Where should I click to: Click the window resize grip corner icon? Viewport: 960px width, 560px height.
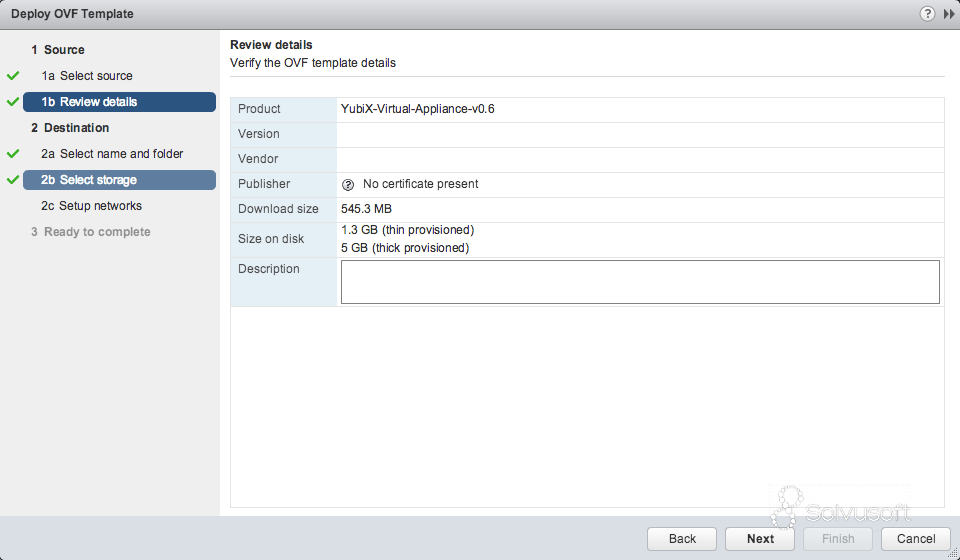click(x=953, y=553)
